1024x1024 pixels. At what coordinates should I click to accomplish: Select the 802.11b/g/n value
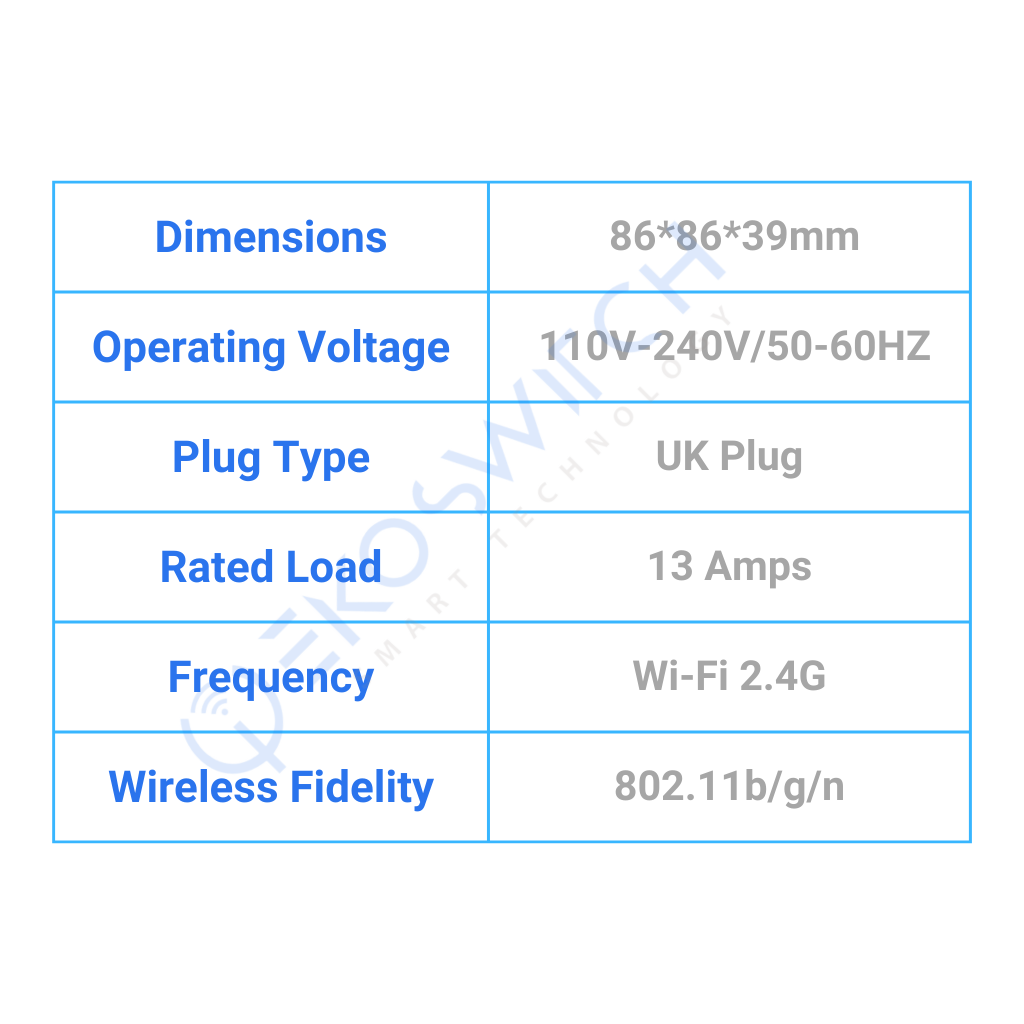pyautogui.click(x=729, y=786)
